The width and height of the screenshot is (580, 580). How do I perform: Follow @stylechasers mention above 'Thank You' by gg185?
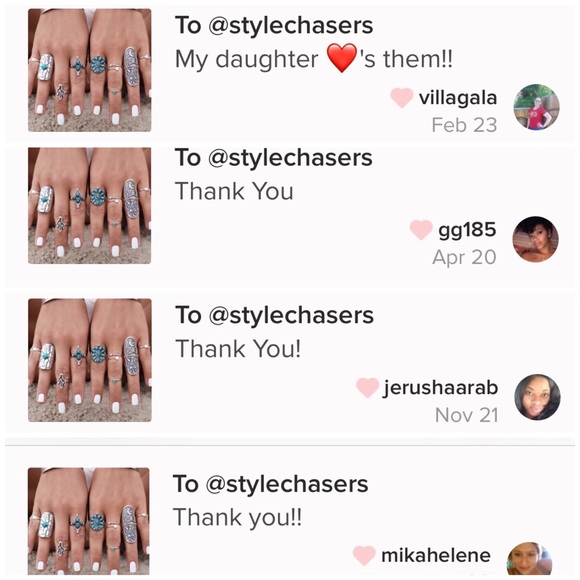290,158
